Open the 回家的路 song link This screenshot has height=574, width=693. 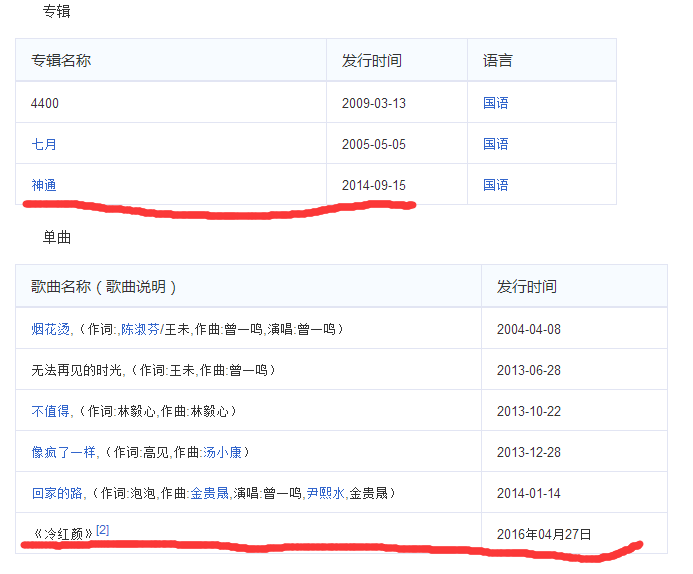pyautogui.click(x=57, y=493)
